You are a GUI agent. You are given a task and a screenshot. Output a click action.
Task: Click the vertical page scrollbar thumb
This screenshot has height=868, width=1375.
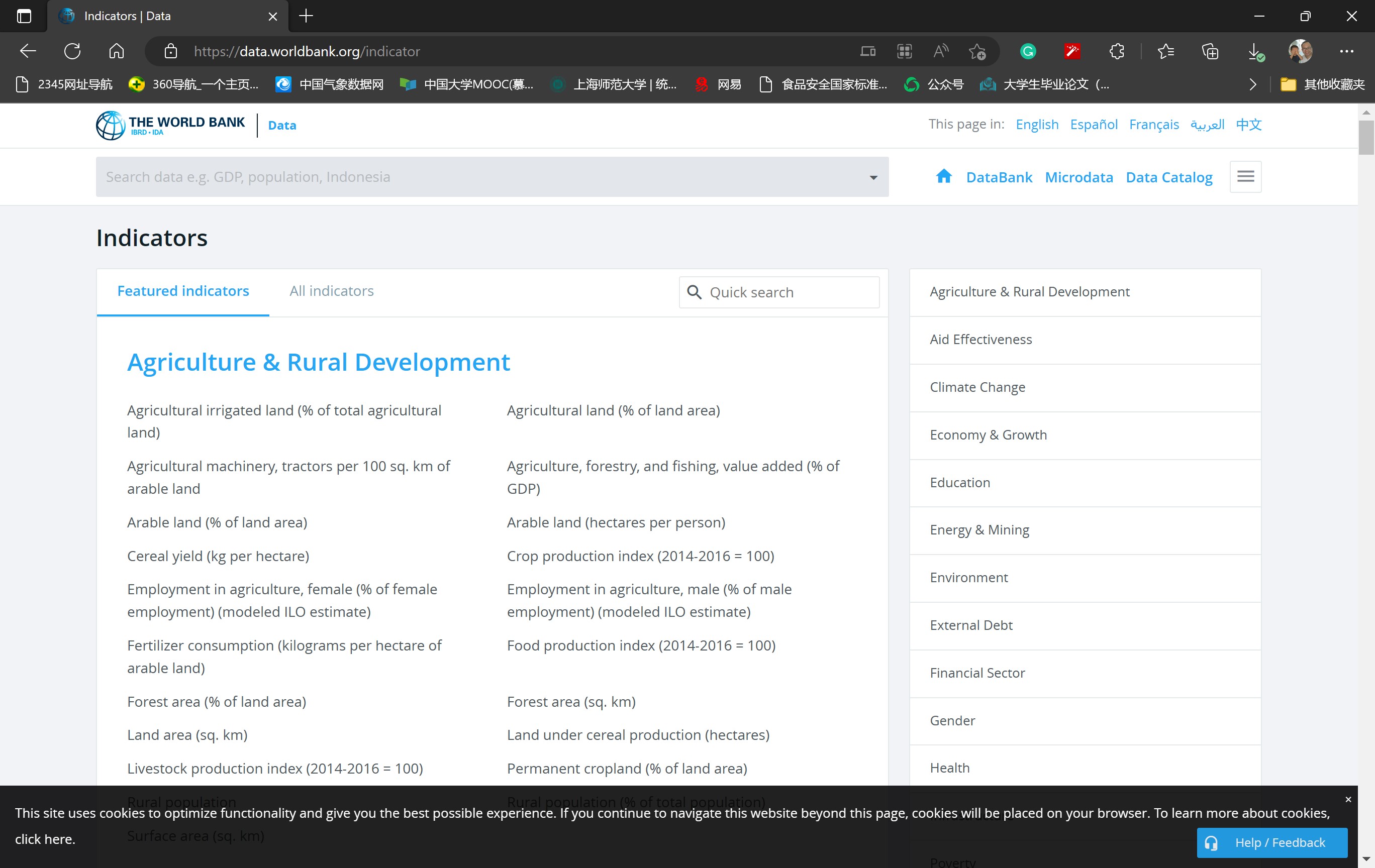(x=1366, y=137)
